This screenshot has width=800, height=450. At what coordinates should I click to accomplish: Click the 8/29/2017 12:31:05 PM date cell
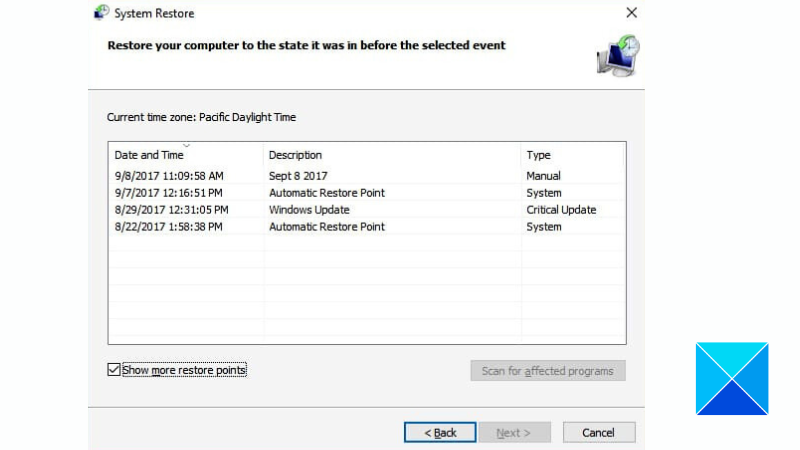[171, 210]
